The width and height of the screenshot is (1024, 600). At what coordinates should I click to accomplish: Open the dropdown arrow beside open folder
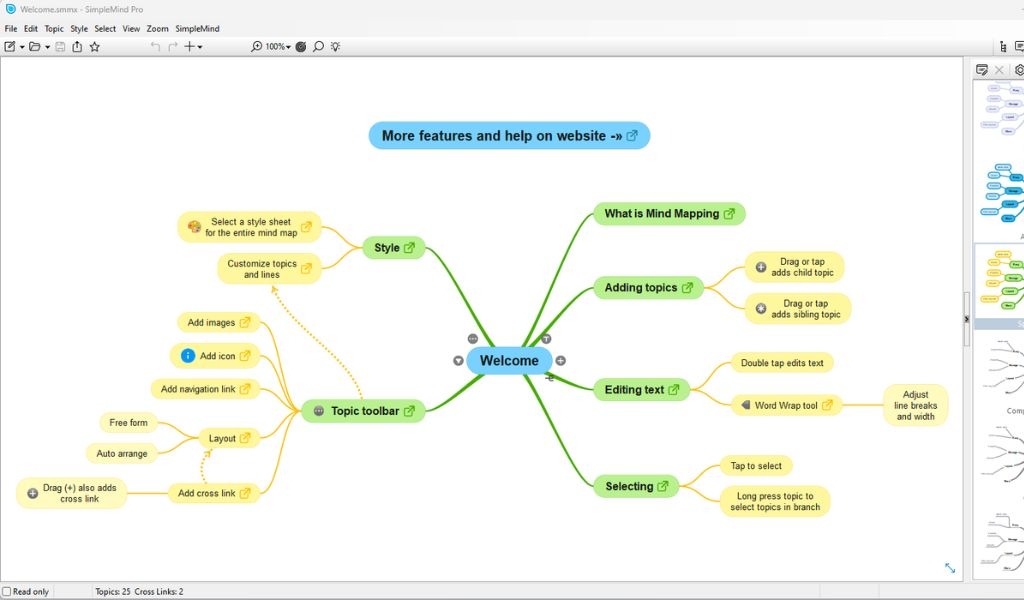(47, 47)
